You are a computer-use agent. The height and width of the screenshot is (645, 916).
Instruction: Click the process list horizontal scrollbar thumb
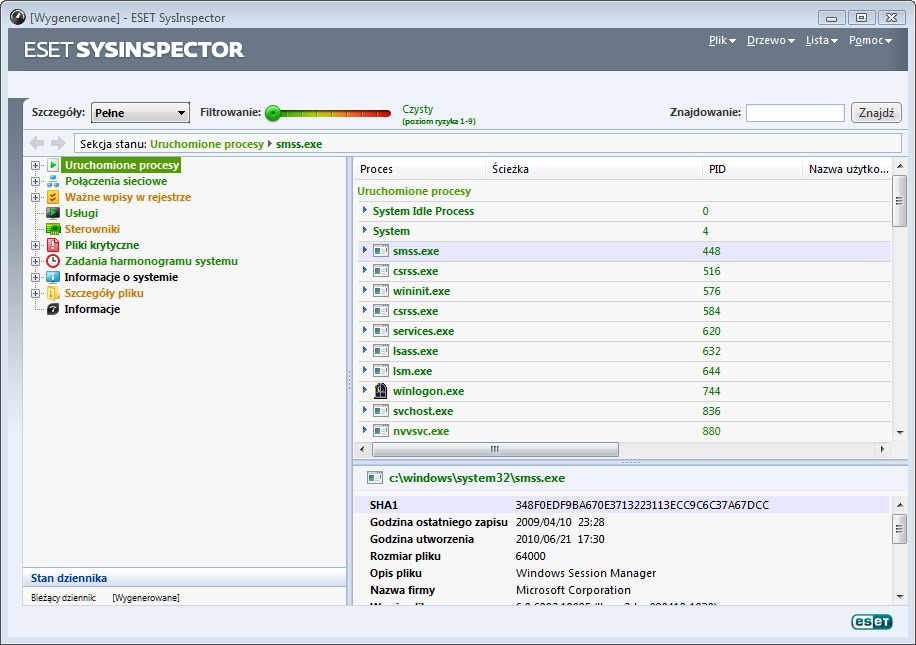(x=495, y=449)
